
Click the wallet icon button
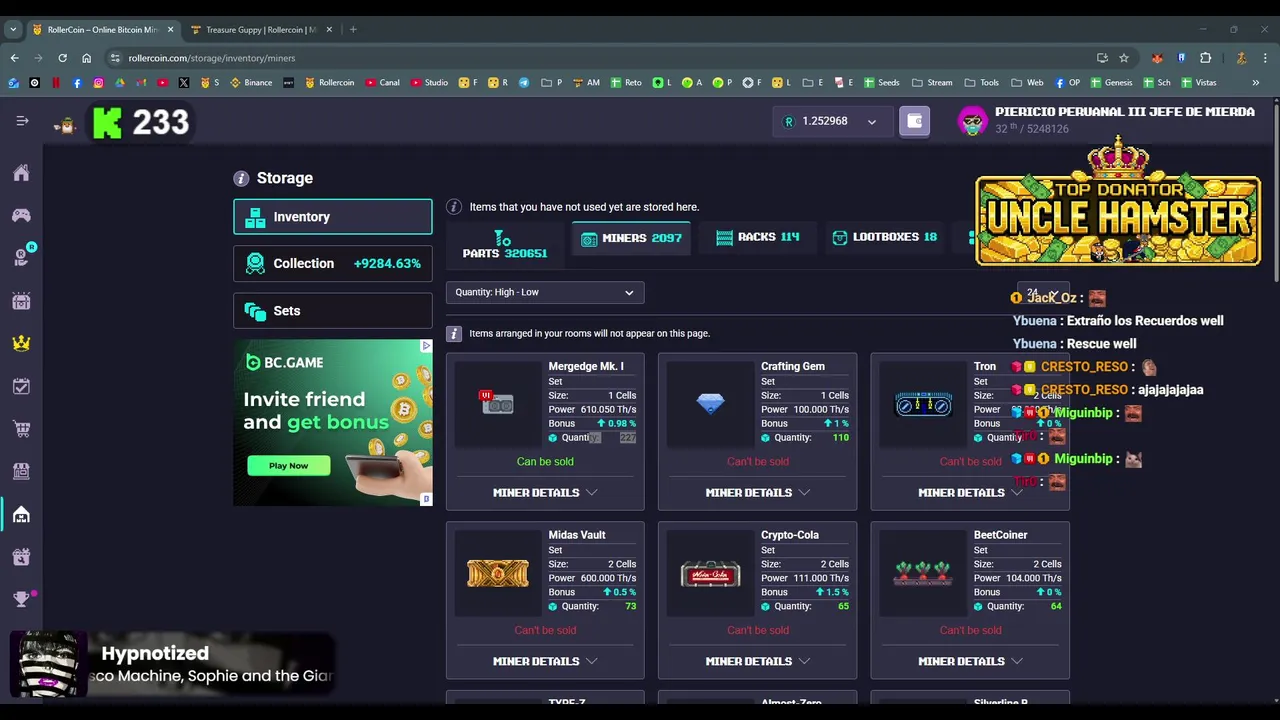tap(914, 121)
